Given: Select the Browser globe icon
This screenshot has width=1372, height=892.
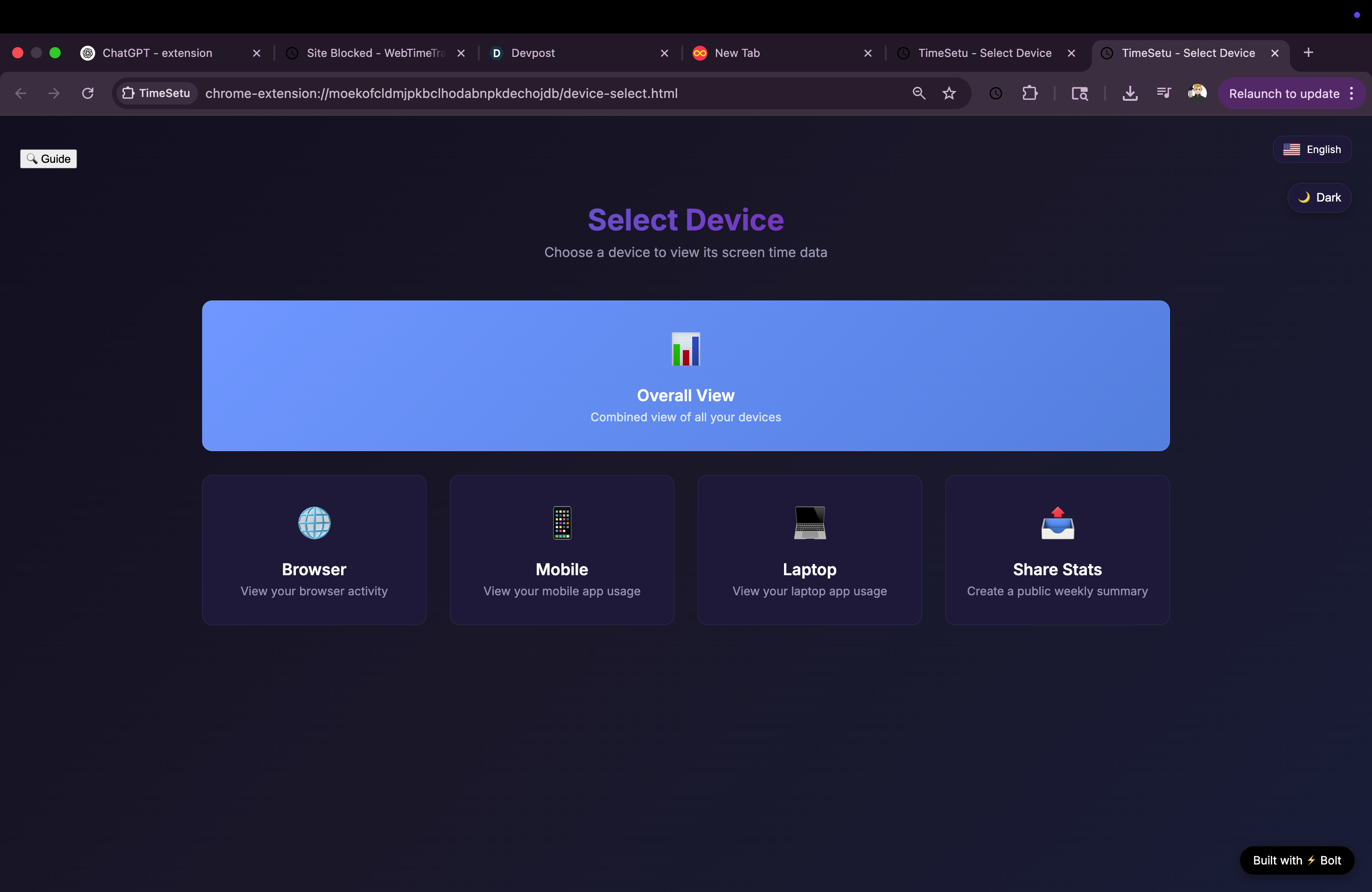Looking at the screenshot, I should [314, 523].
